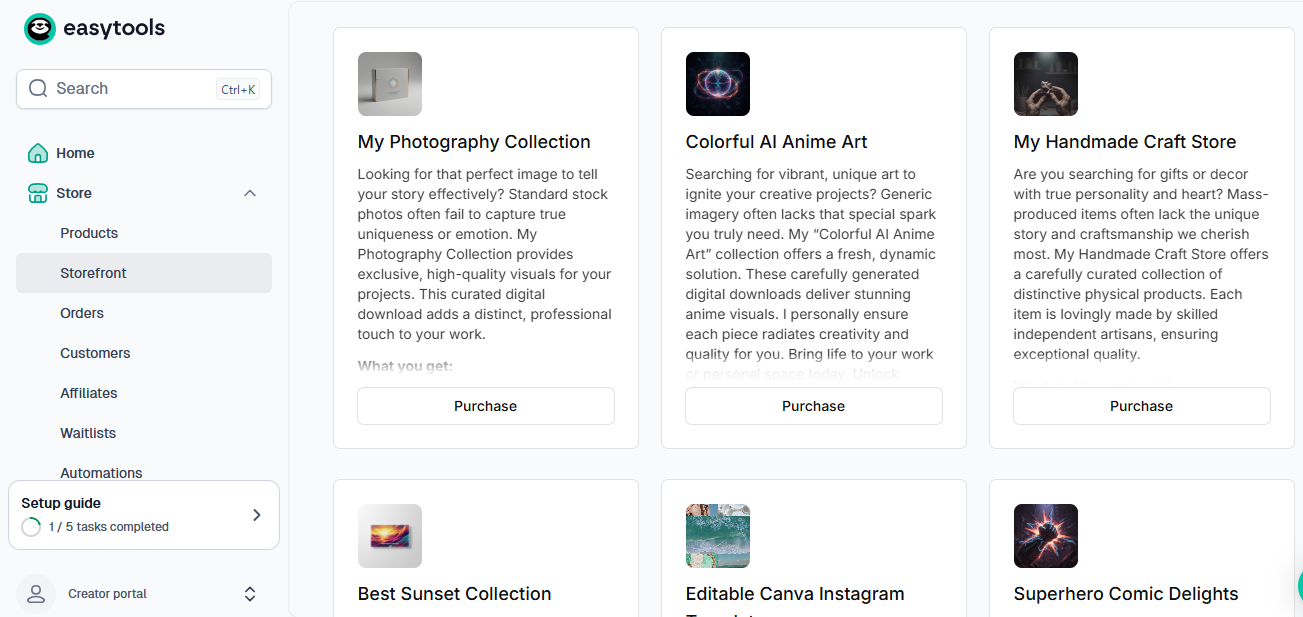Click the magnifying glass search icon
The height and width of the screenshot is (617, 1303).
(38, 88)
